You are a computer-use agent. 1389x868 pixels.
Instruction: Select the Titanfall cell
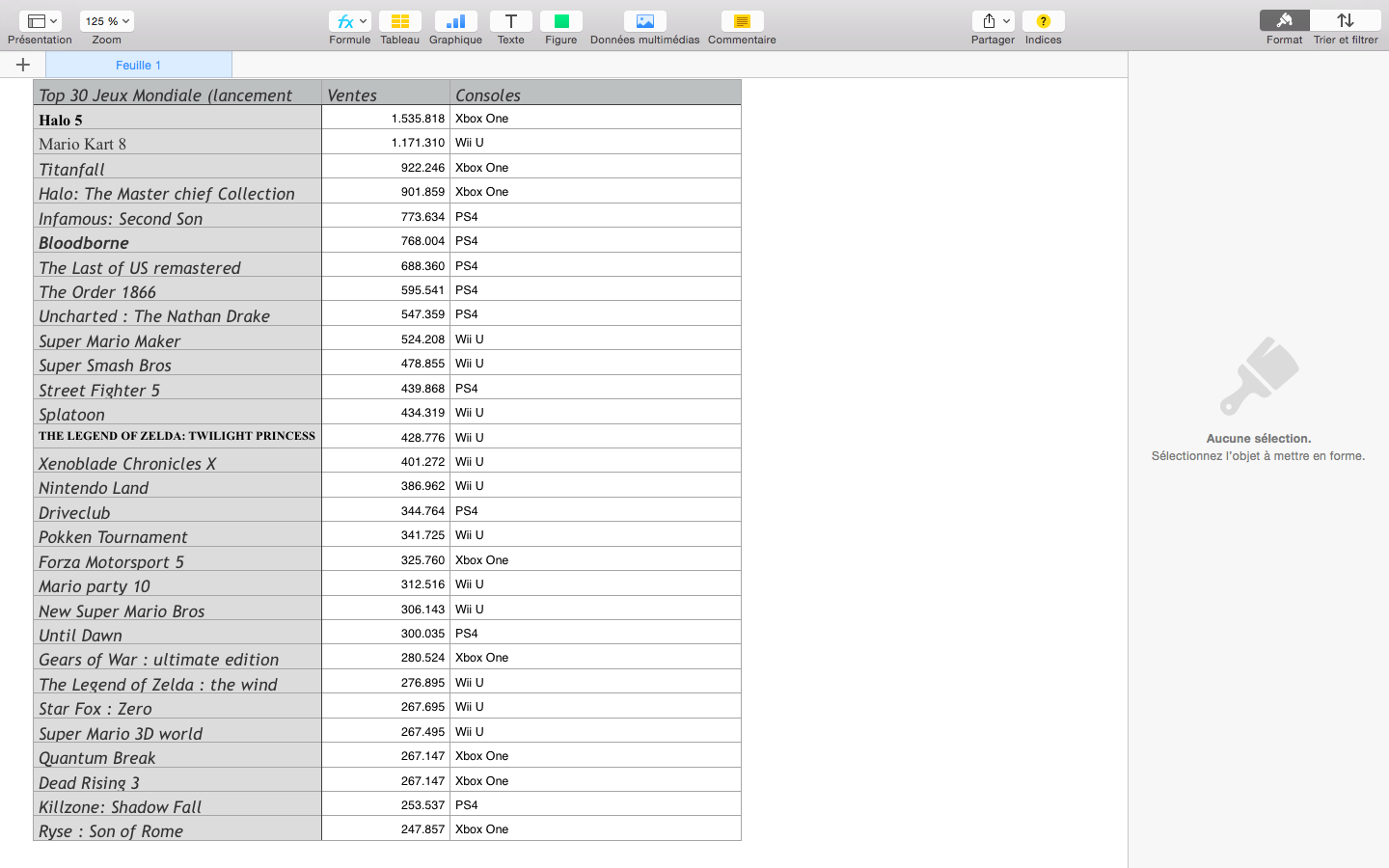(177, 167)
